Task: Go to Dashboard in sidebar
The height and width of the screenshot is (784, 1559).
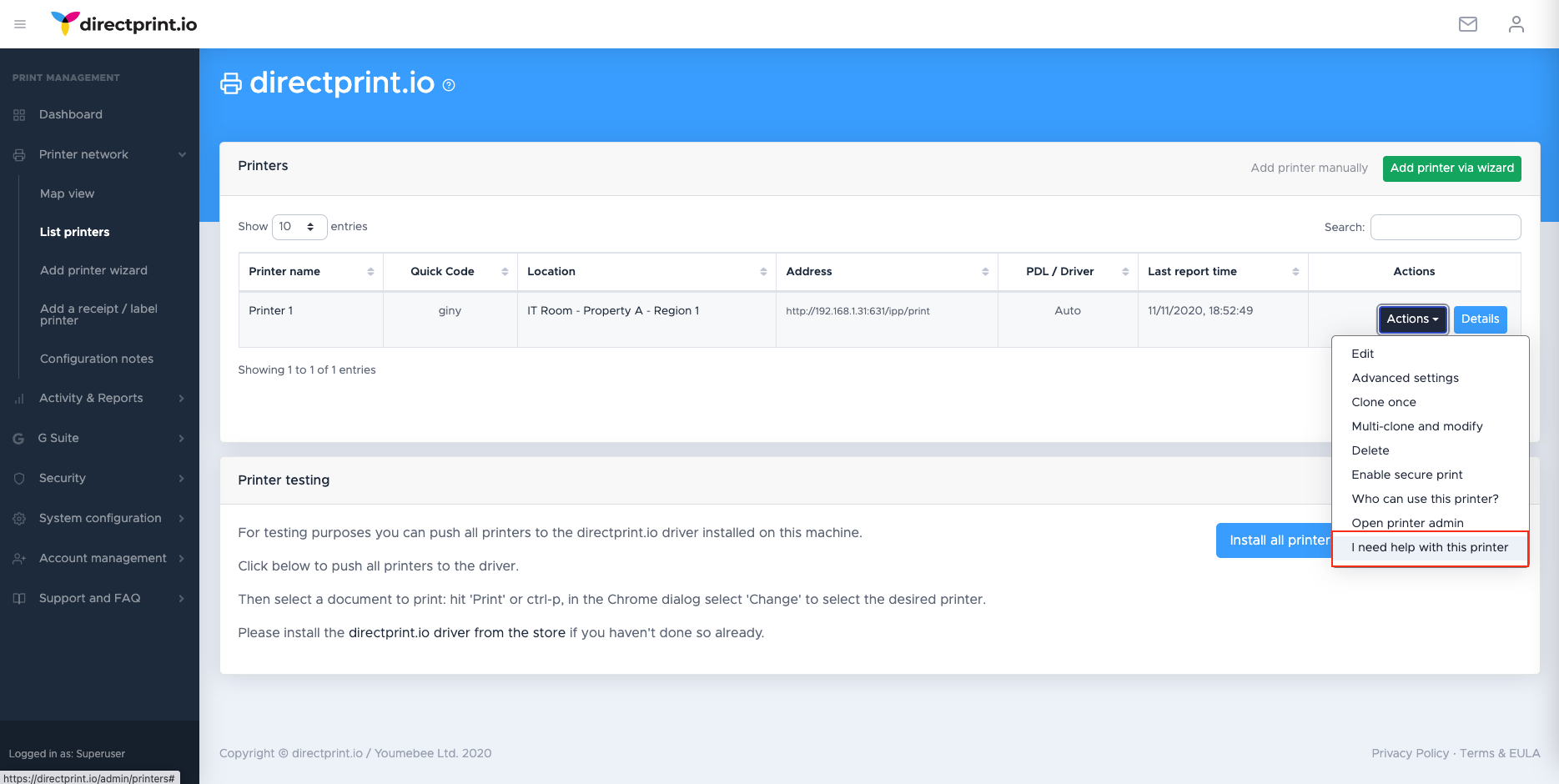Action: pos(71,115)
